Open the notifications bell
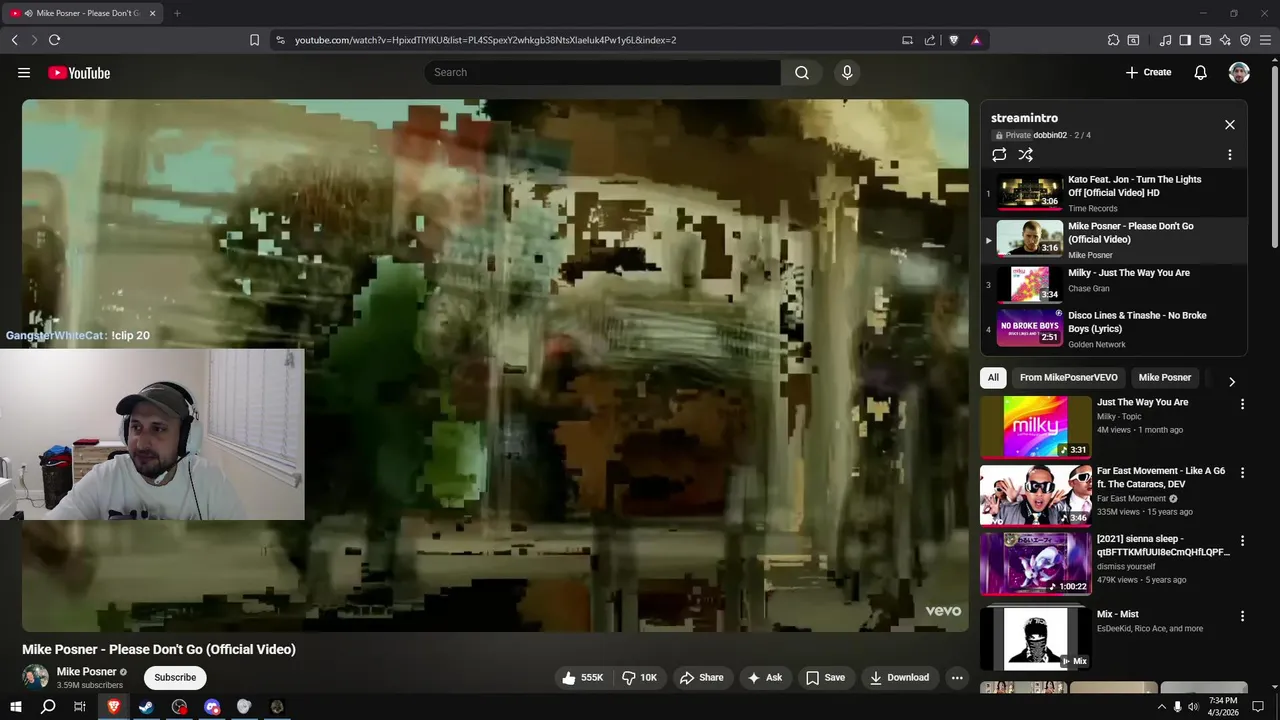1280x720 pixels. tap(1201, 72)
